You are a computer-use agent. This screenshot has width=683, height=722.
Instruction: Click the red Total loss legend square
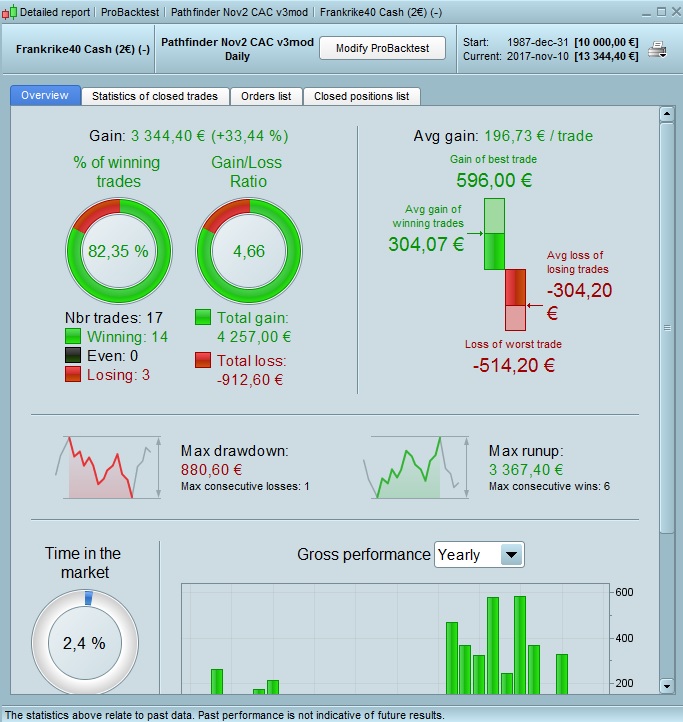pos(203,360)
